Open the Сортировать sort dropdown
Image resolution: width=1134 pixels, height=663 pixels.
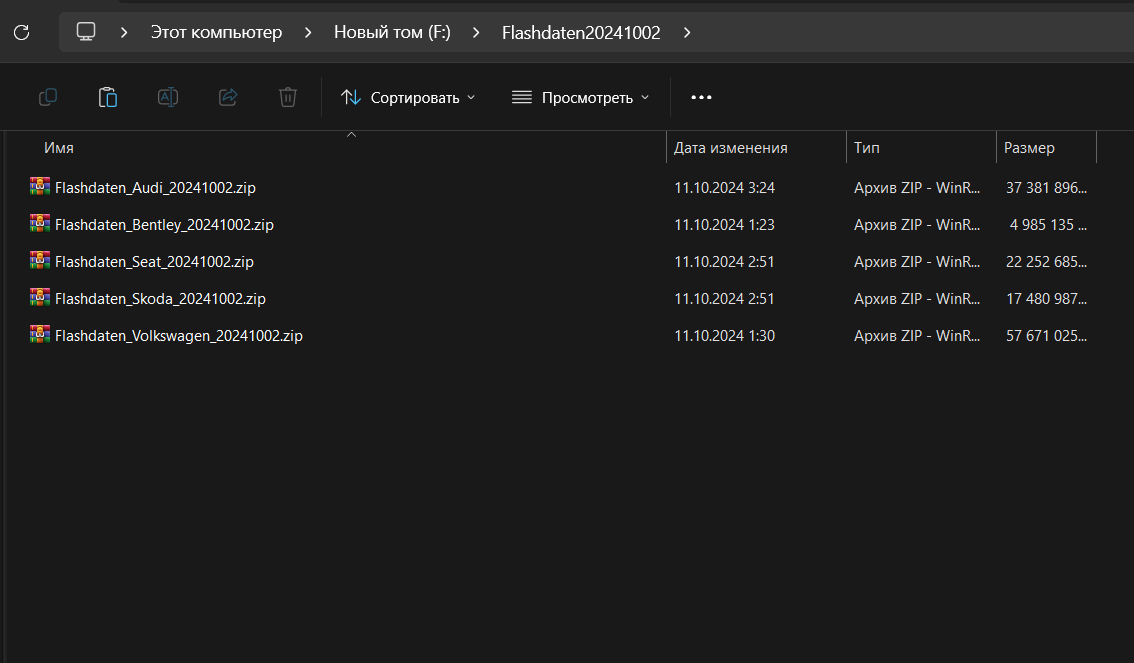408,97
